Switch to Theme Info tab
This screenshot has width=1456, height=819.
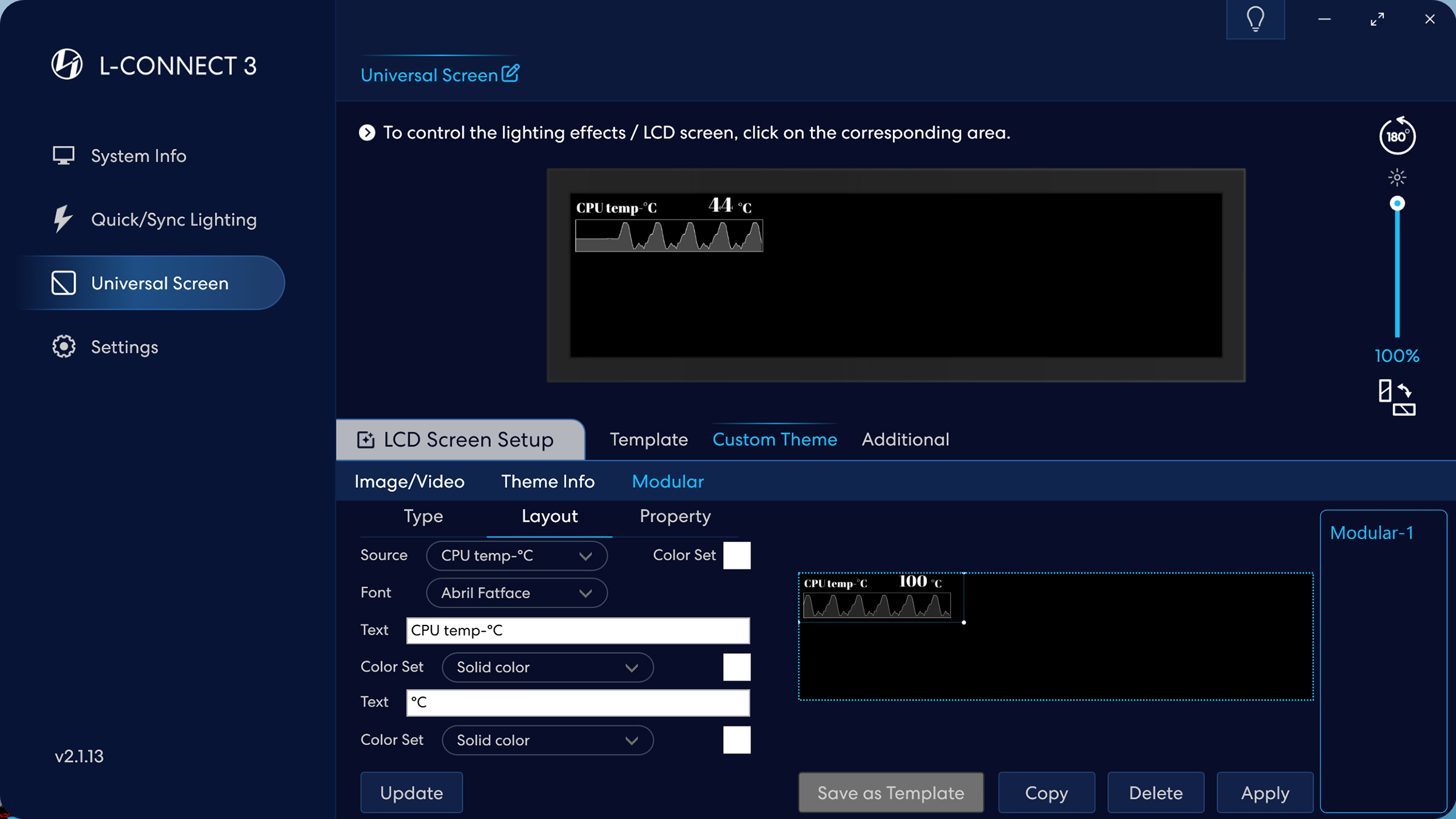pyautogui.click(x=547, y=482)
